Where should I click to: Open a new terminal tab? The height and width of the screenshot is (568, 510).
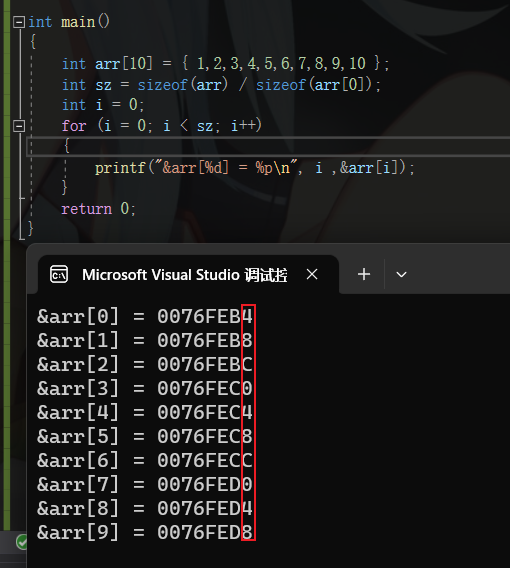click(x=364, y=274)
